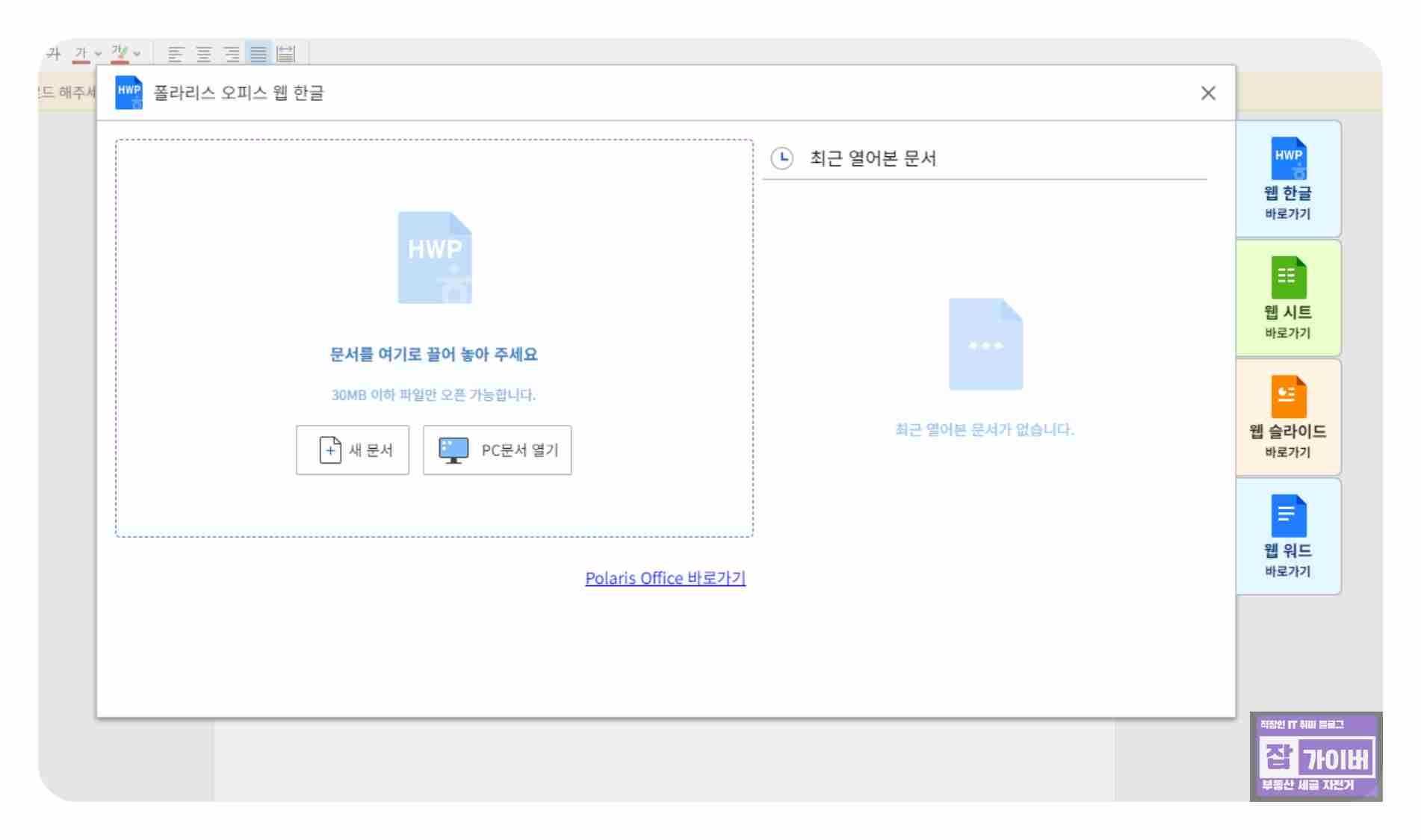Click the New Document (새 문서) button
This screenshot has height=840, width=1421.
(x=353, y=450)
